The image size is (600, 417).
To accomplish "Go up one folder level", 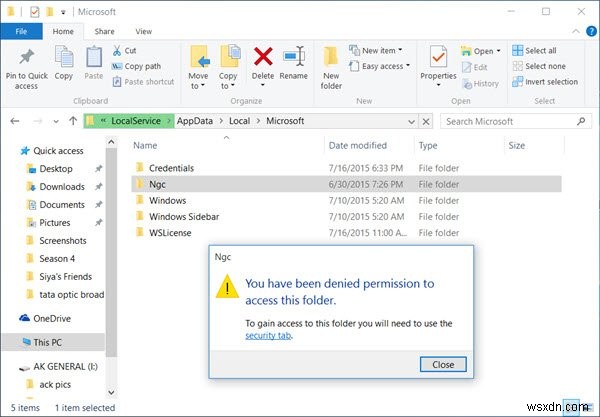I will [x=73, y=121].
